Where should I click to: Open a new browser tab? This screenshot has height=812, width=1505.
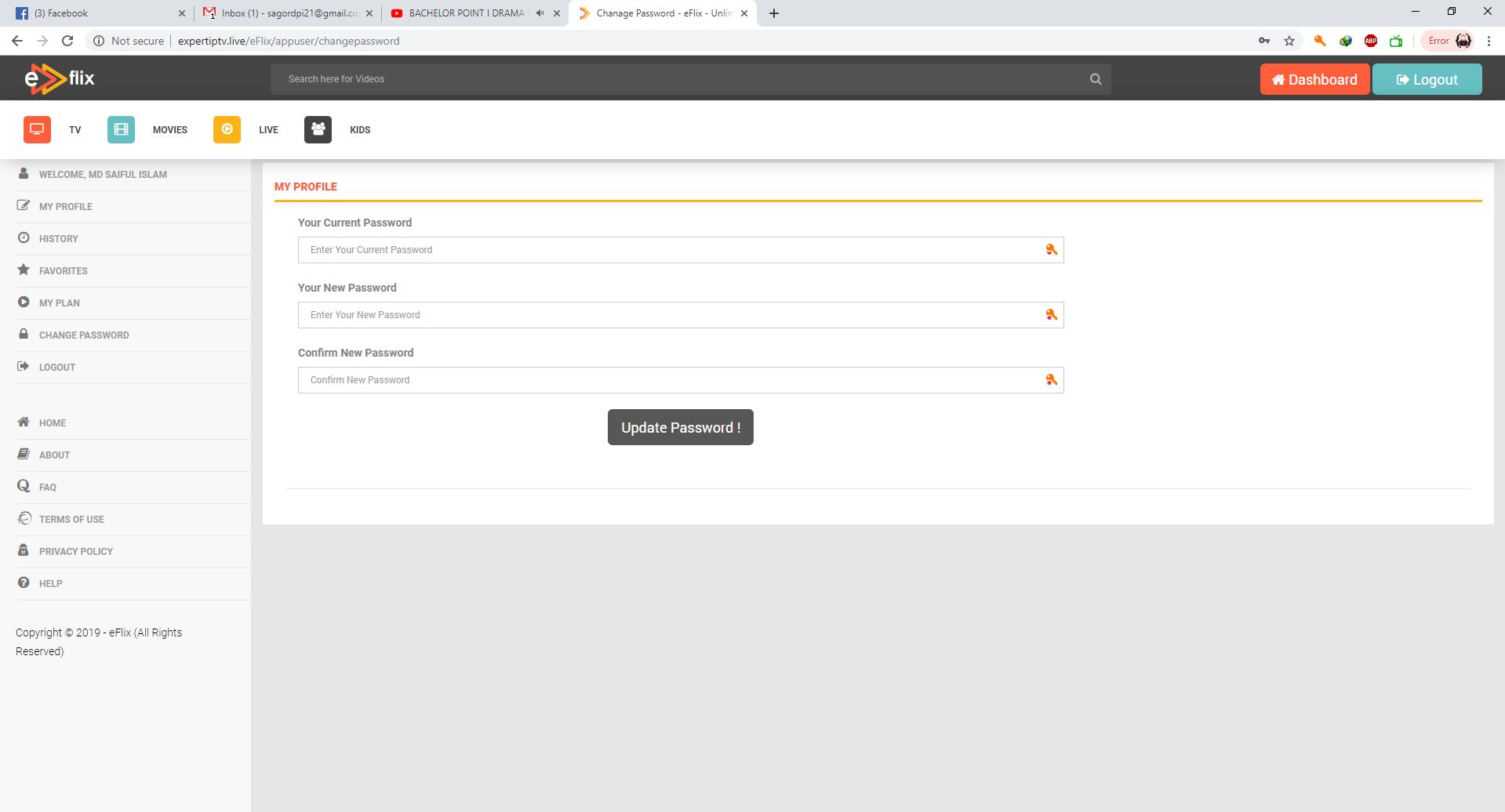tap(774, 13)
